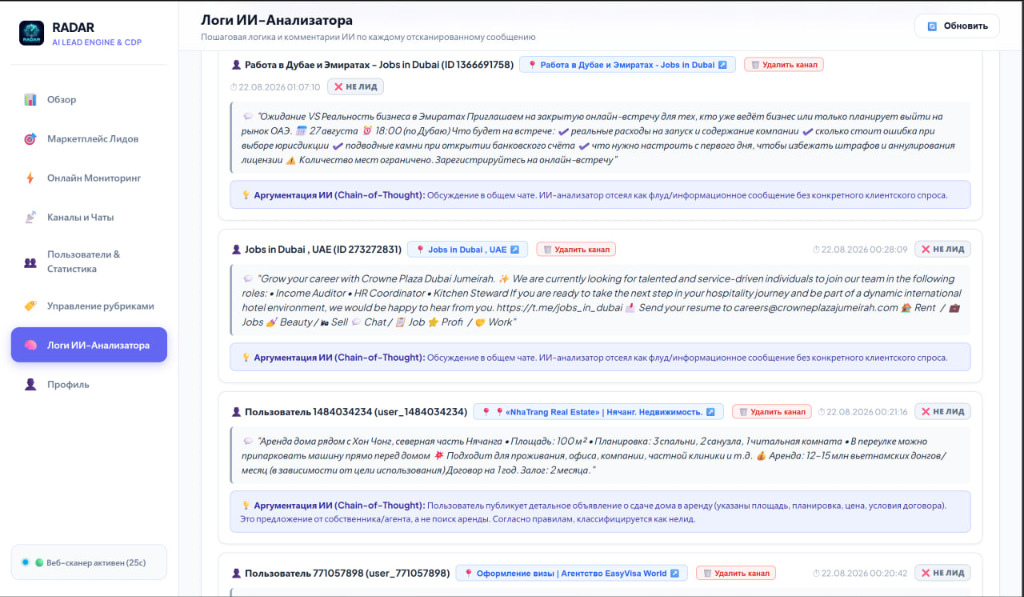
Task: Click the RADAR logo icon
Action: (31, 33)
